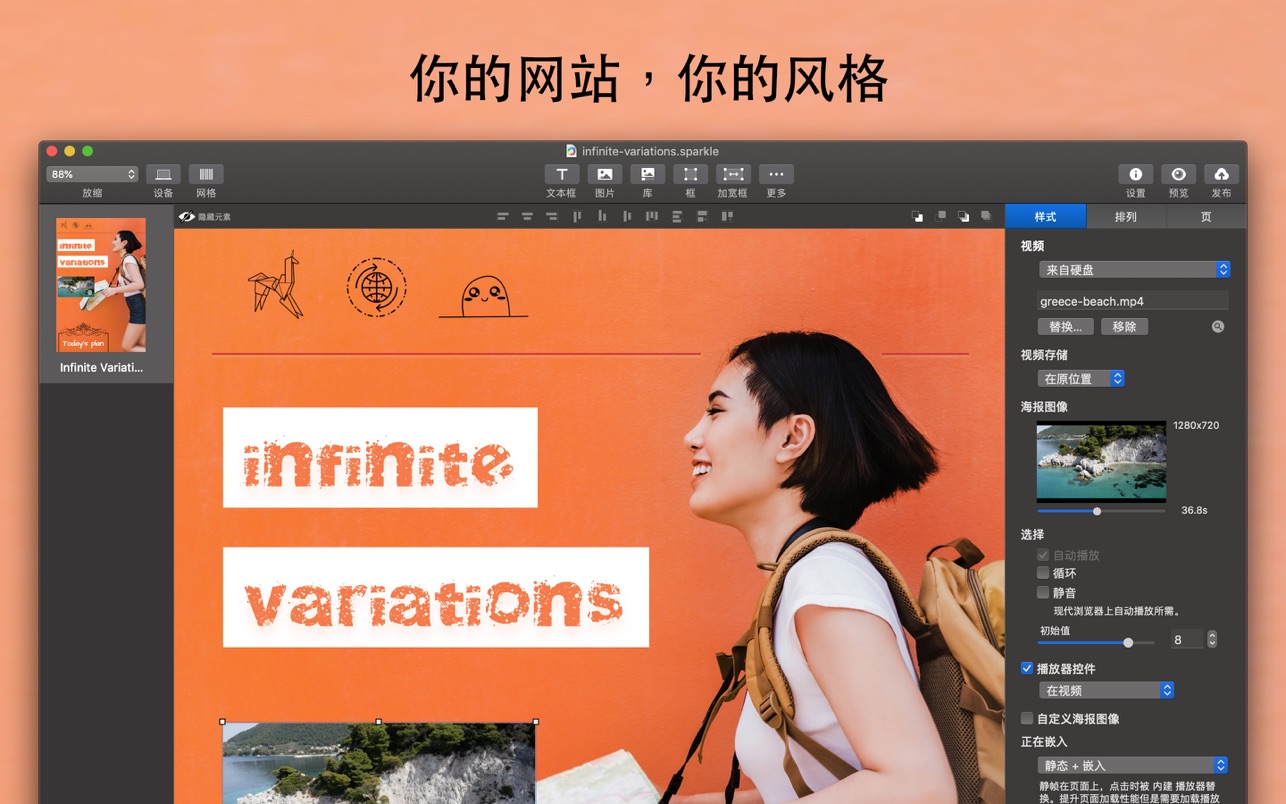Click the 36.8s time label
This screenshot has height=804, width=1286.
pyautogui.click(x=1194, y=510)
